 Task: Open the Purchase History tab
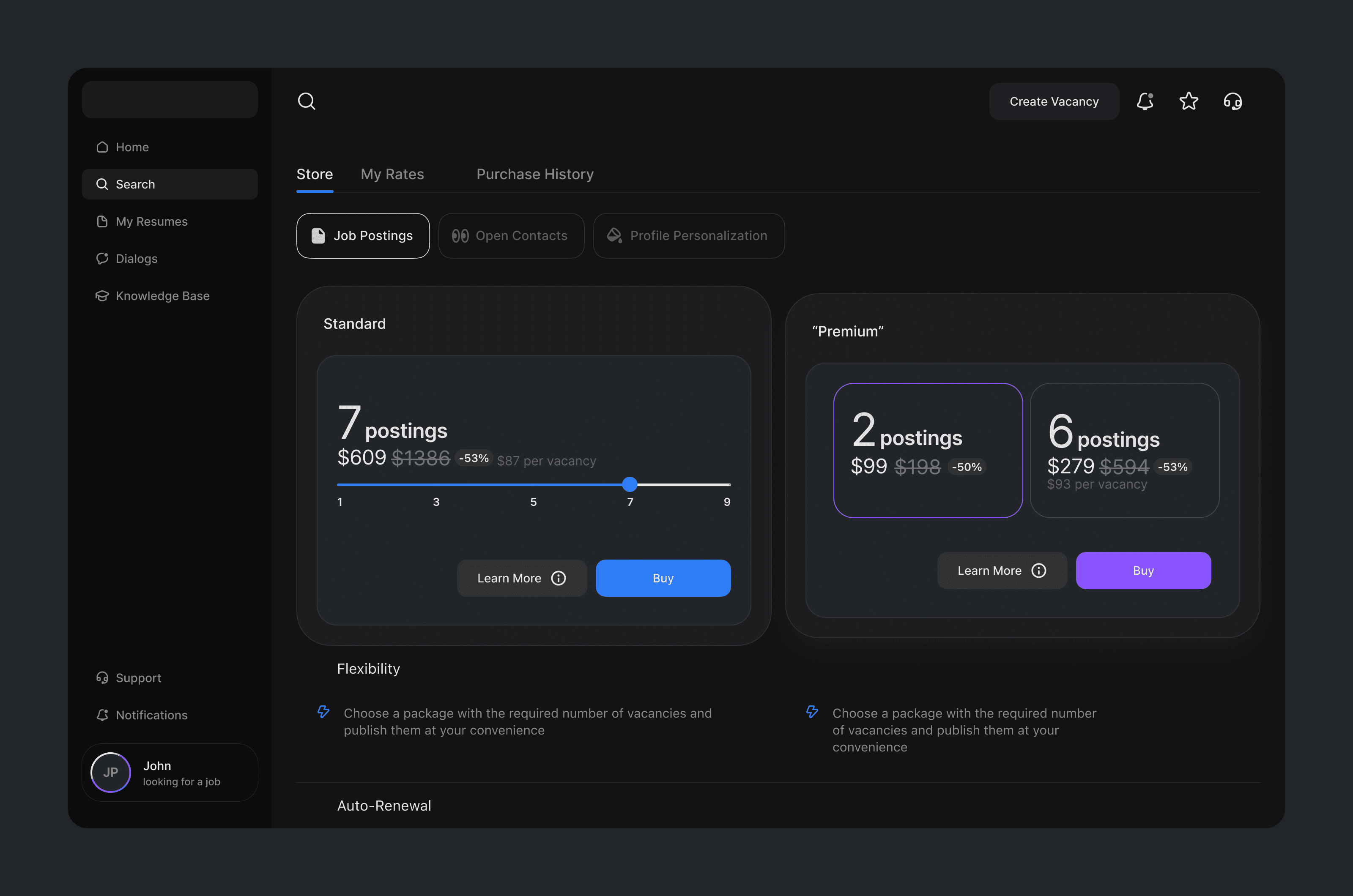[535, 174]
